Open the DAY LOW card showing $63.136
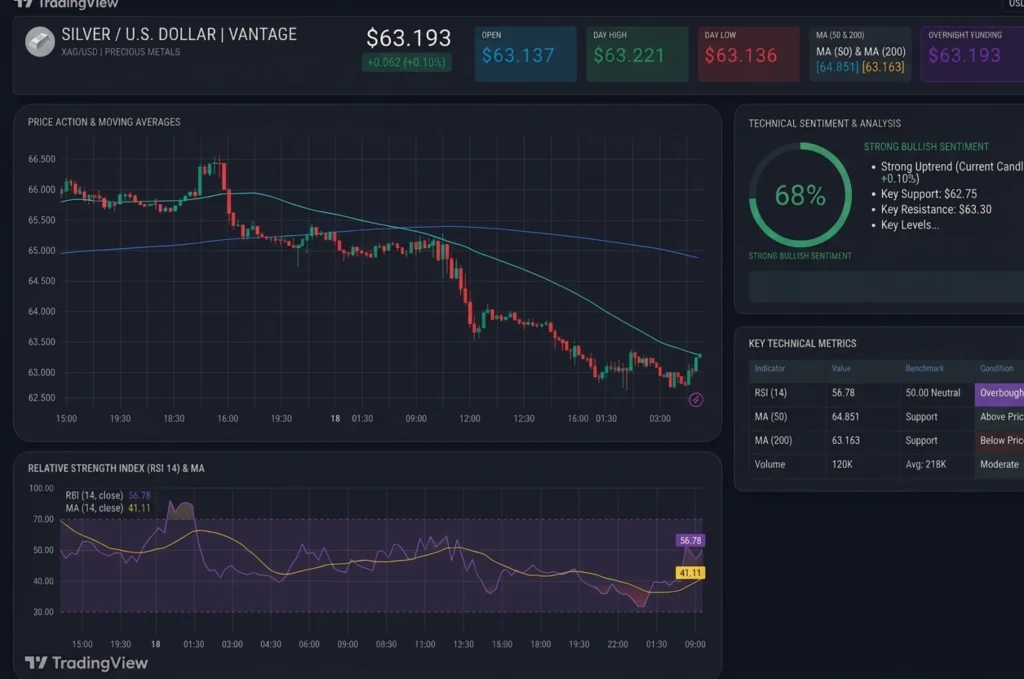This screenshot has width=1024, height=679. click(749, 54)
